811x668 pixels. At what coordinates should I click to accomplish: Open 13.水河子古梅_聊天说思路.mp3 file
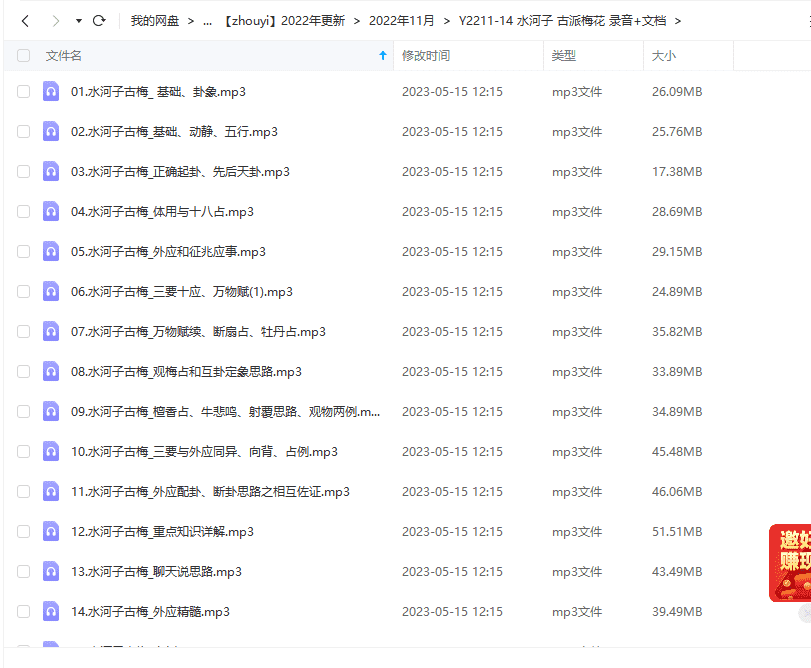[156, 572]
